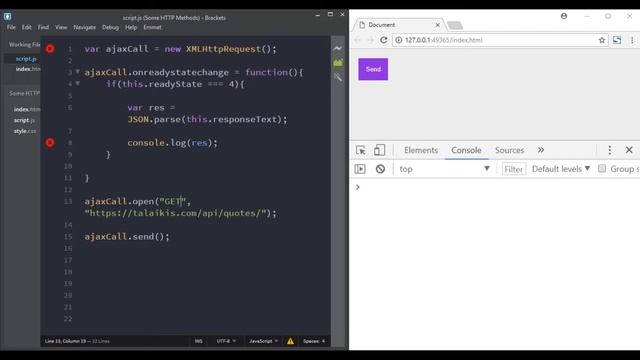Click the purple Send button
The image size is (640, 360).
click(x=373, y=69)
